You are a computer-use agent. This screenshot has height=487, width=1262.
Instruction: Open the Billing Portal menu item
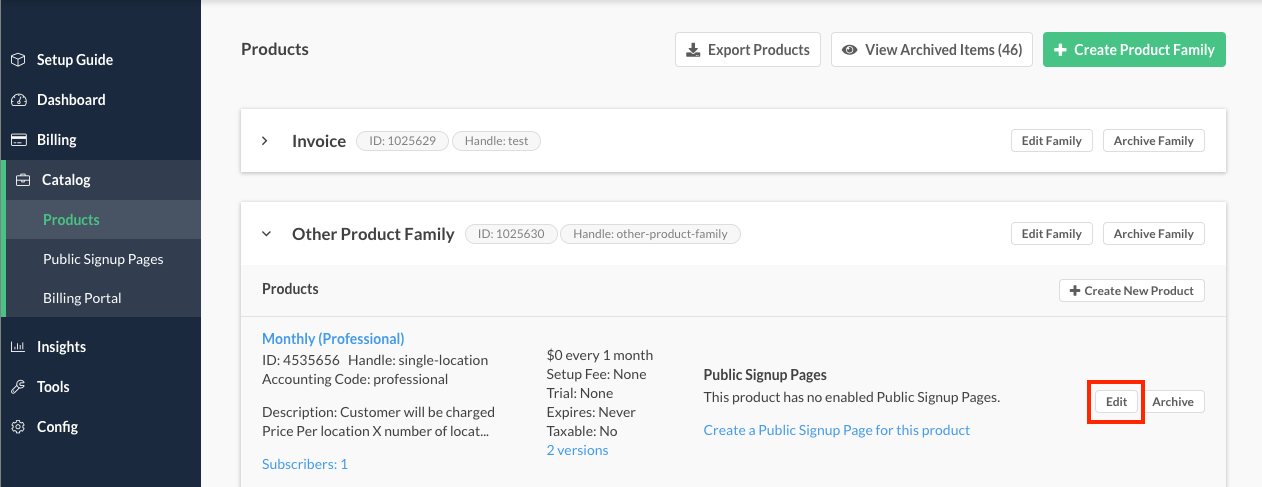tap(82, 298)
